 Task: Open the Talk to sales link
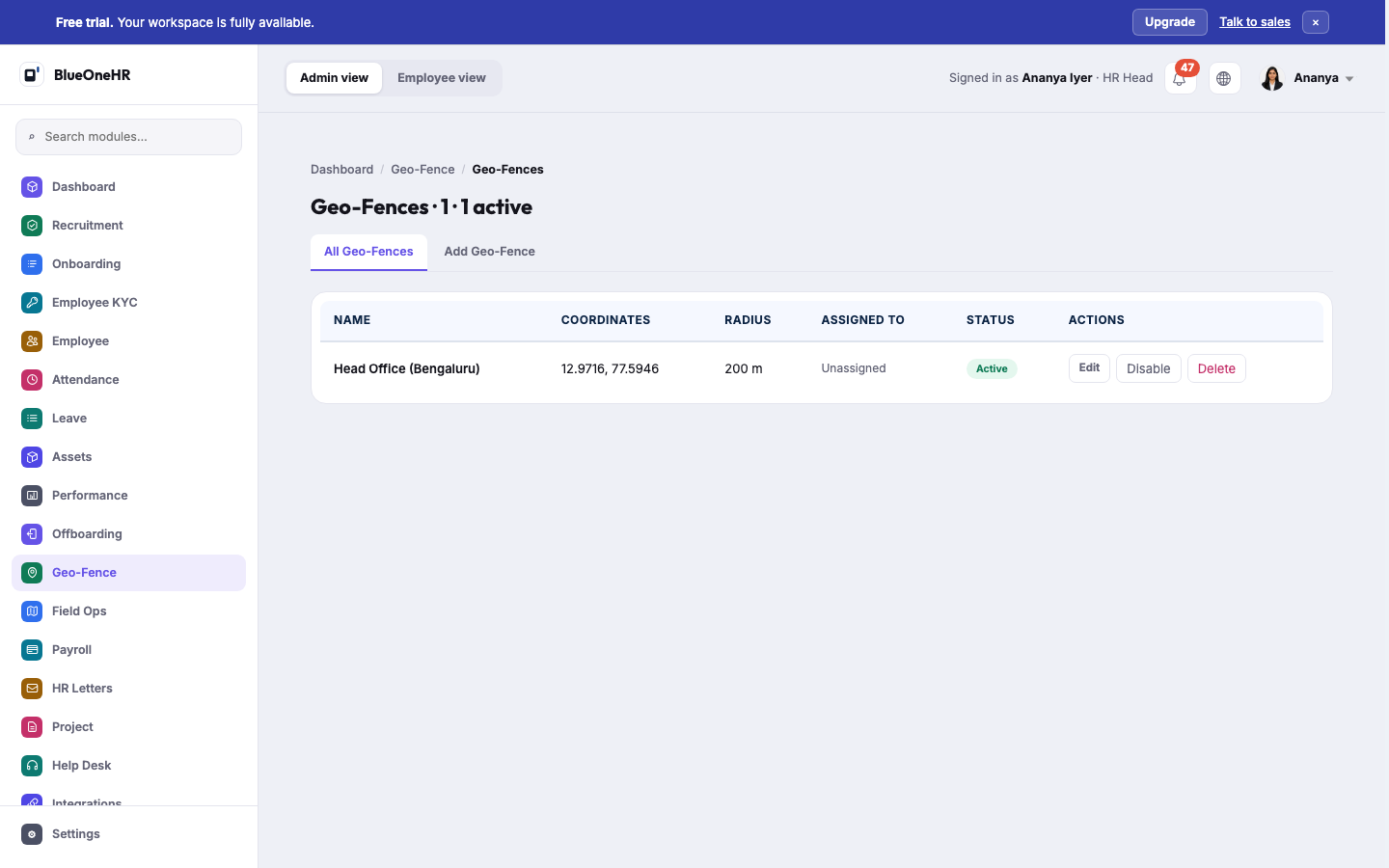[x=1255, y=22]
